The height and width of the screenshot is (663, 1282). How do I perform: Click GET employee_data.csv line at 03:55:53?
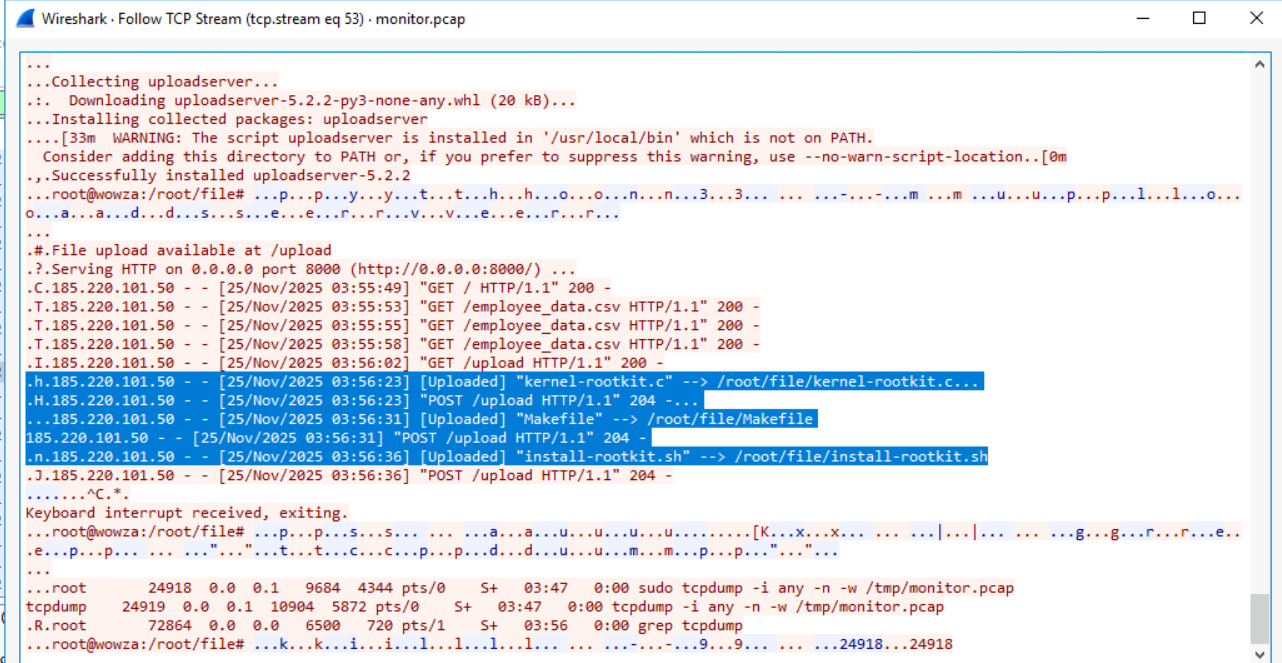393,307
